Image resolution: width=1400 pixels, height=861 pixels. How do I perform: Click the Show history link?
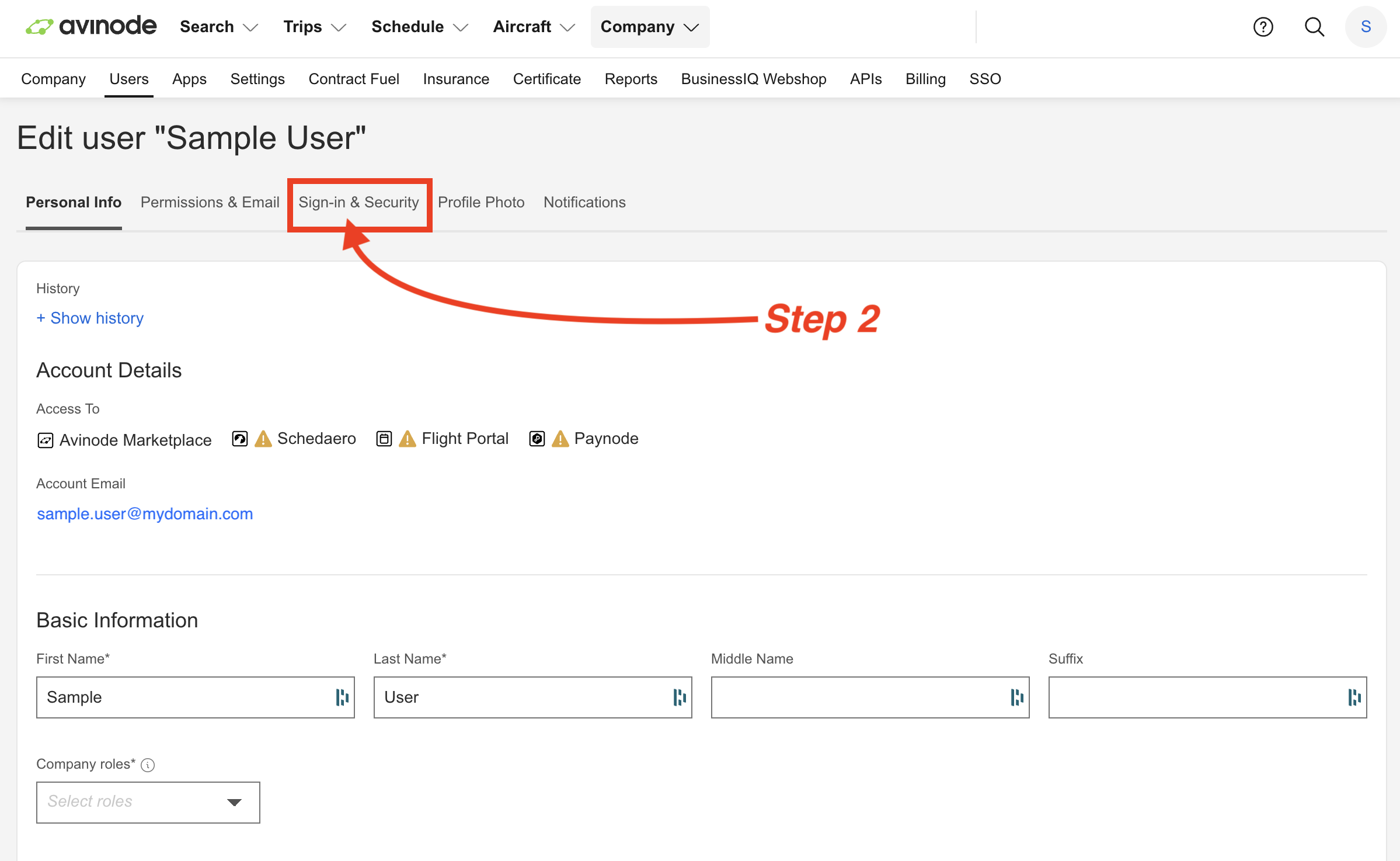pos(90,318)
